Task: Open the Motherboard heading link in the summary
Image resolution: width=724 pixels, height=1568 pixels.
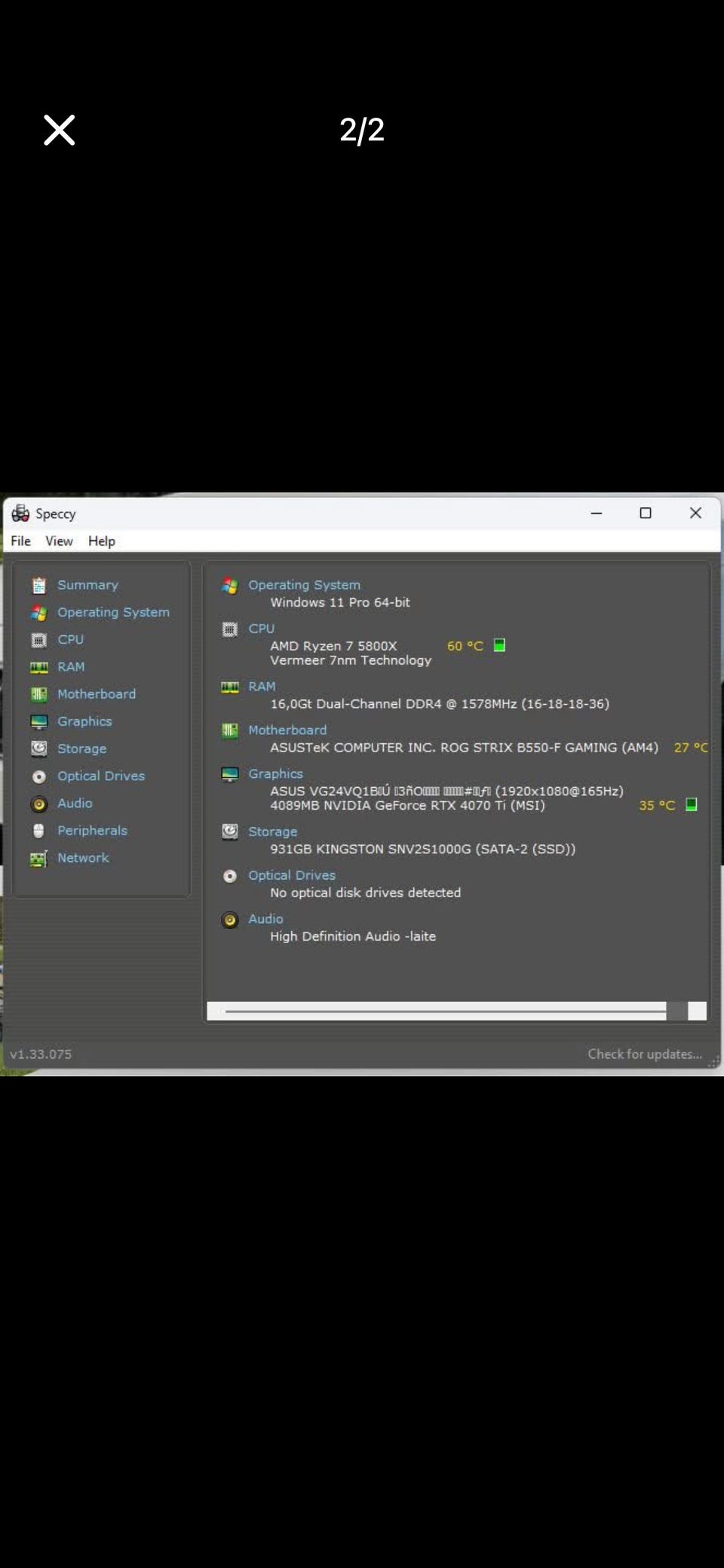Action: pyautogui.click(x=287, y=730)
